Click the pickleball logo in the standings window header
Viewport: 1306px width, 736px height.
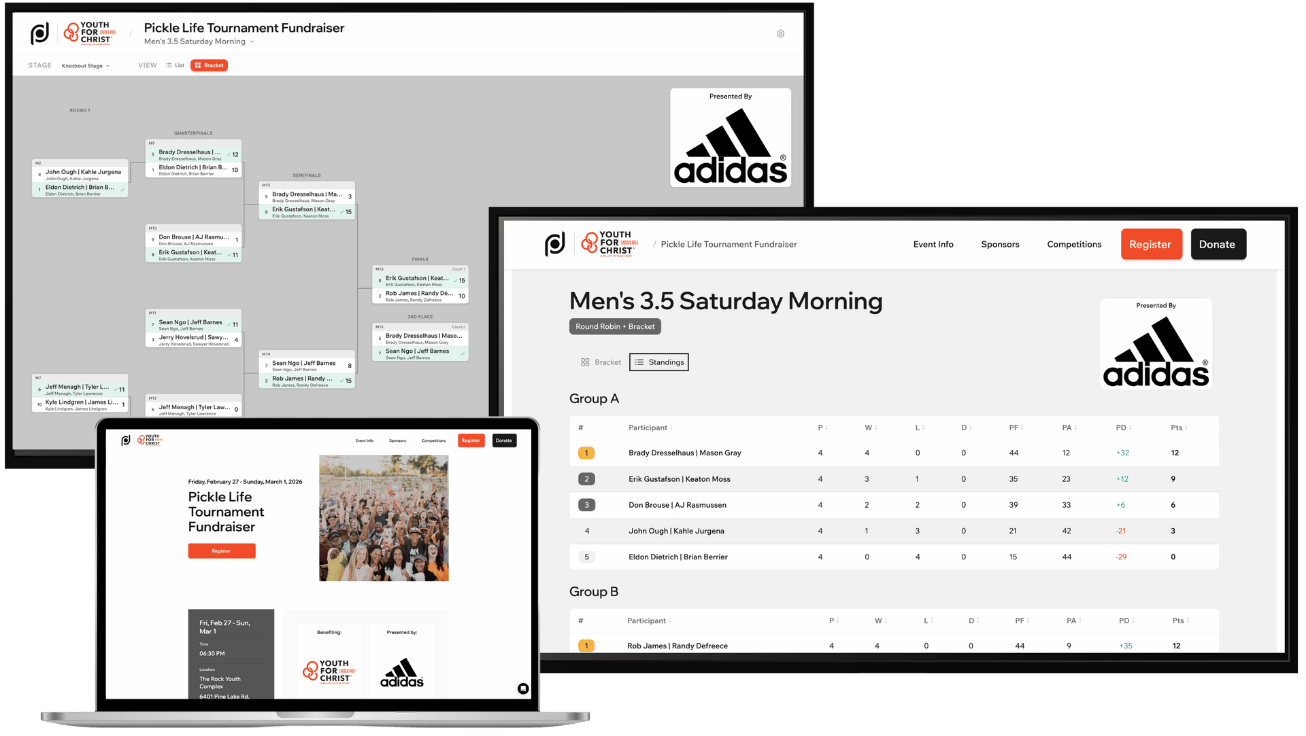555,244
